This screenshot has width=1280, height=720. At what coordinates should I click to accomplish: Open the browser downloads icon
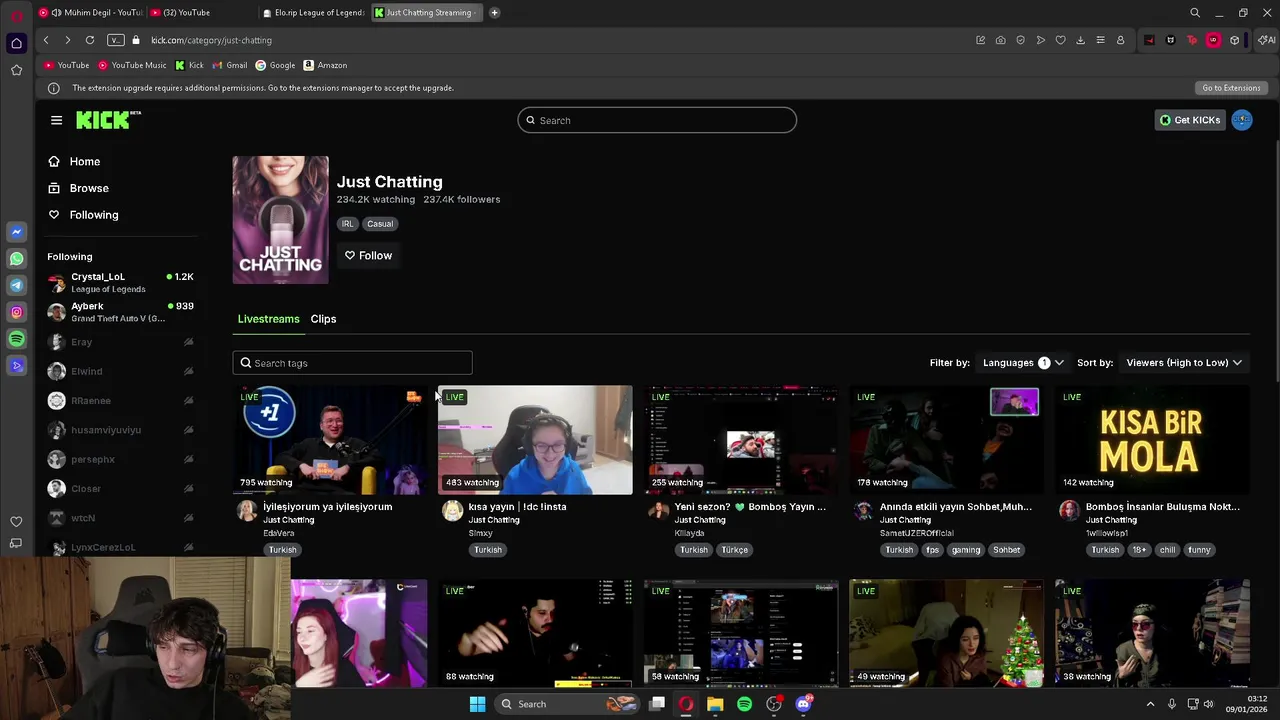pos(1080,40)
